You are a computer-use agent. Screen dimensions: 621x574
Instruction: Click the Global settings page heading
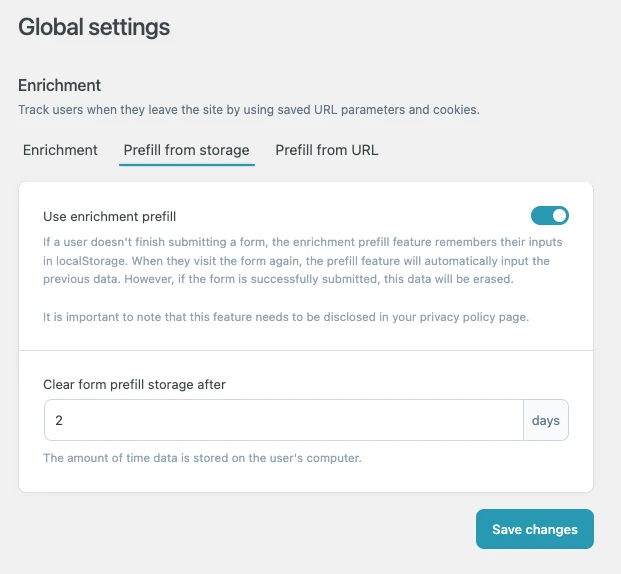point(94,27)
